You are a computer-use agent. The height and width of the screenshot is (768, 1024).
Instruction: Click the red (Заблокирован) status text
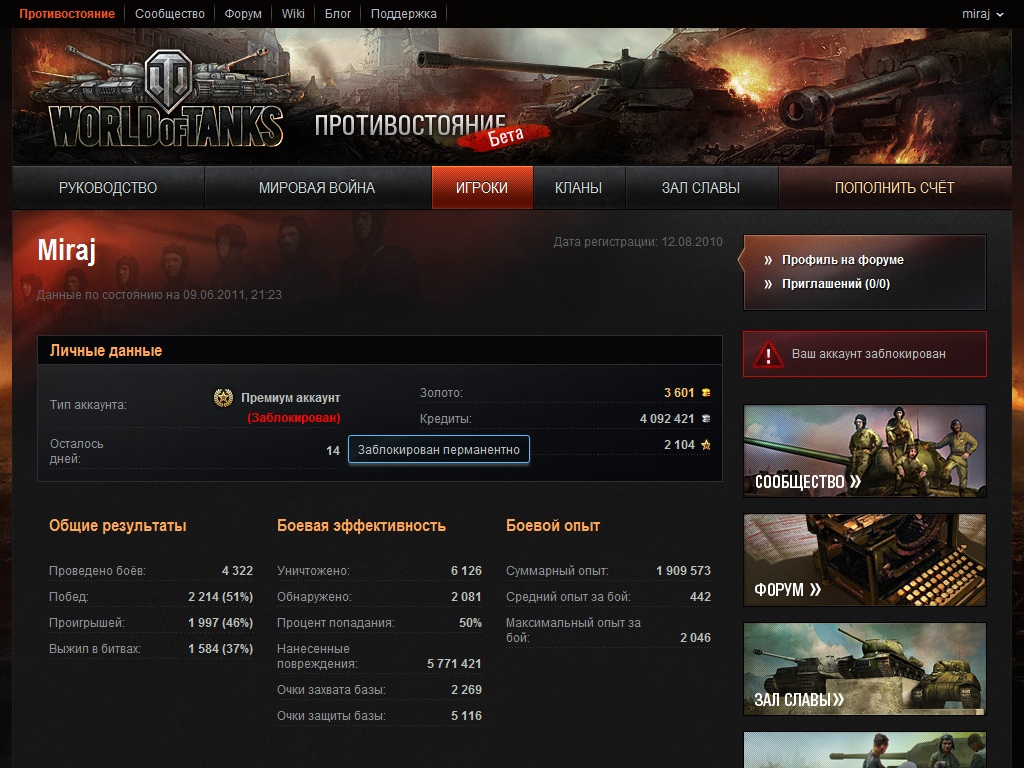pos(294,418)
